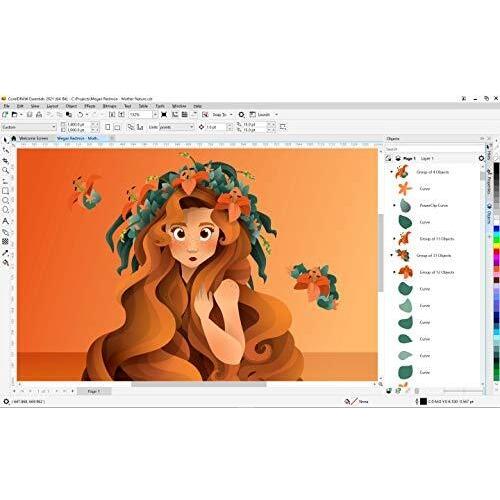
Task: Click the horizontal canvas scrollbar
Action: pos(199,385)
